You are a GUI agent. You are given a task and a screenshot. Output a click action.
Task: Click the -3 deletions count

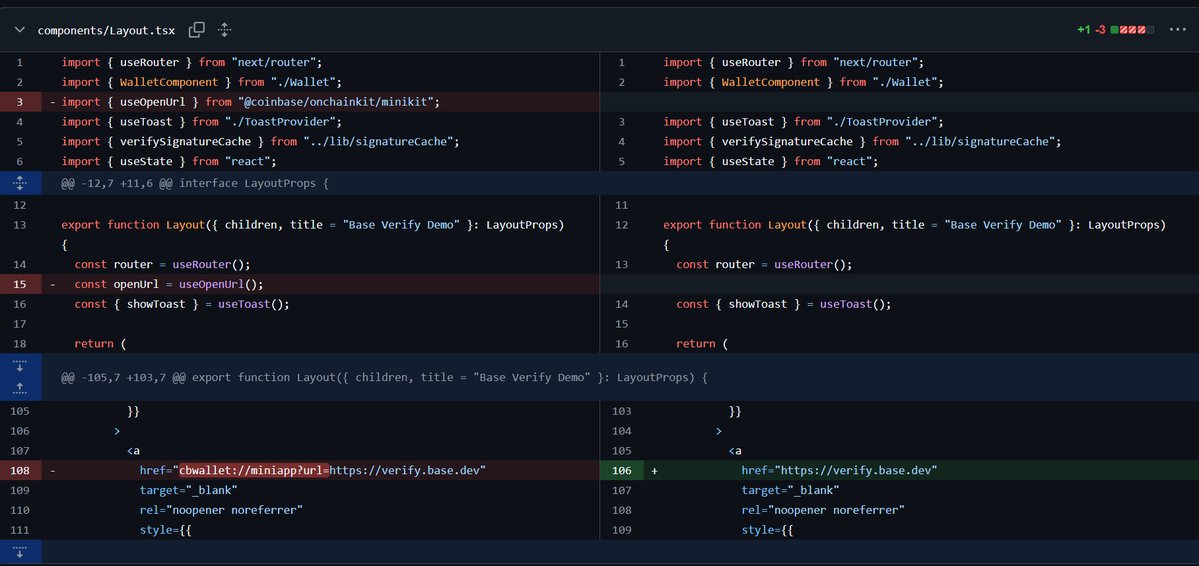click(1100, 30)
